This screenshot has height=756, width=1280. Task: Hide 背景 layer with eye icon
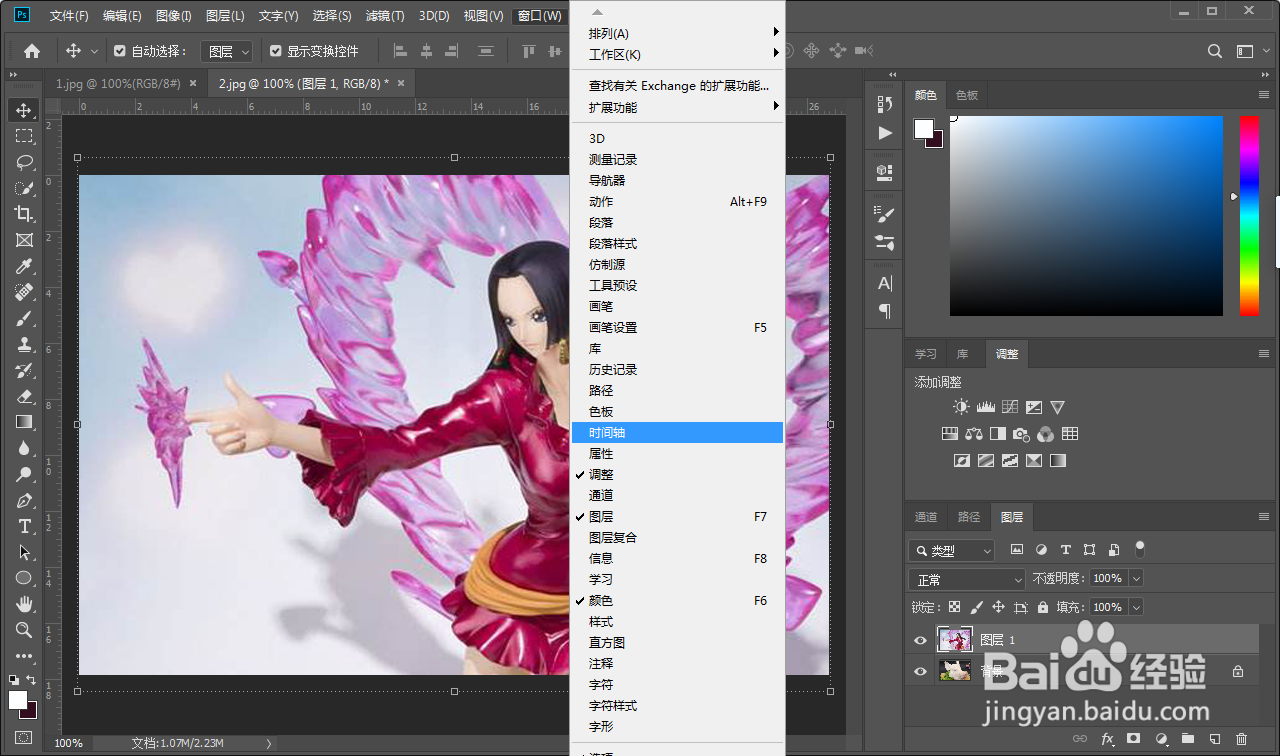click(x=920, y=671)
